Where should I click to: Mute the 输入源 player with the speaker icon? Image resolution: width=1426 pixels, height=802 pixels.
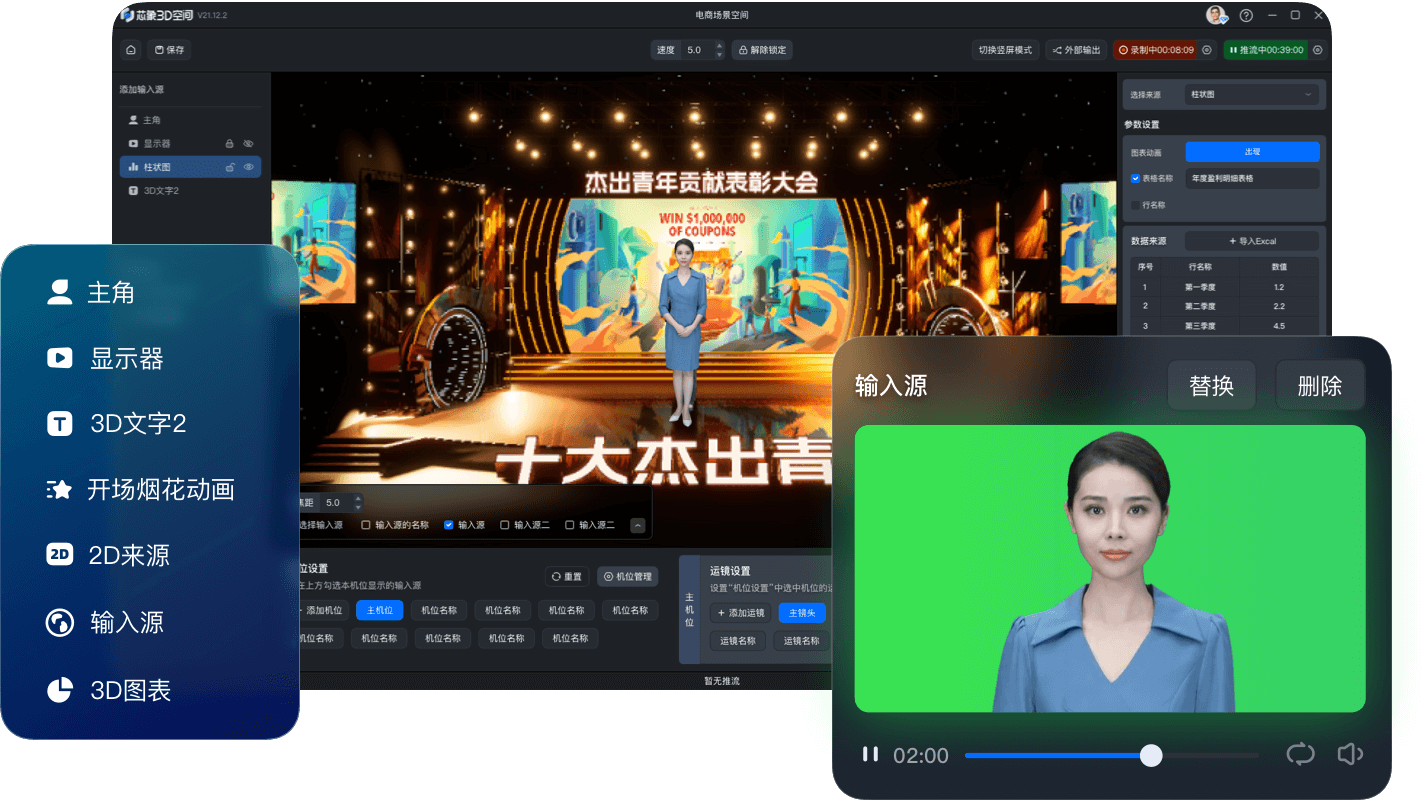point(1350,754)
